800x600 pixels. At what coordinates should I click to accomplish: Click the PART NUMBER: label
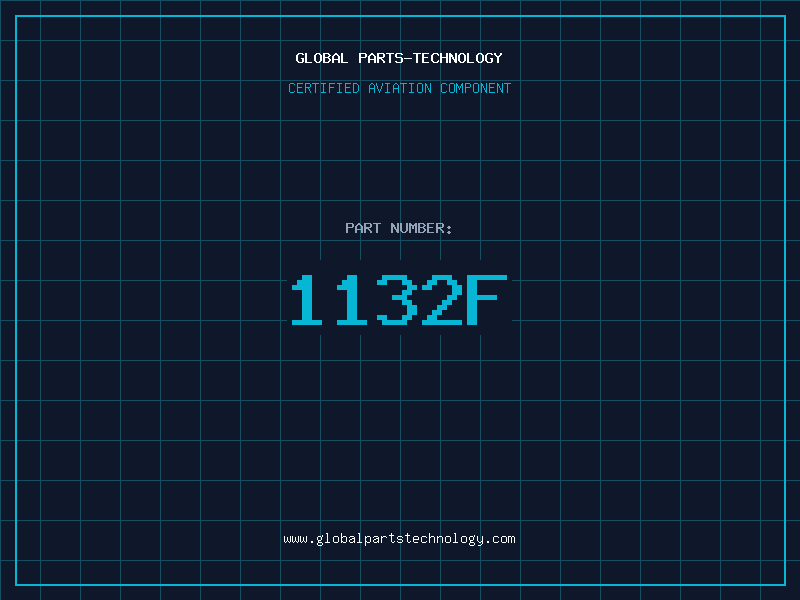pos(399,228)
